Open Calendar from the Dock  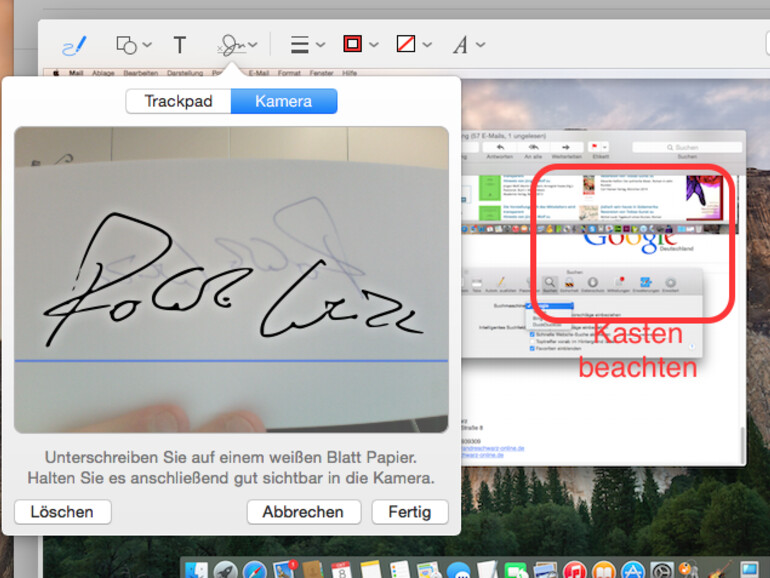tap(342, 570)
